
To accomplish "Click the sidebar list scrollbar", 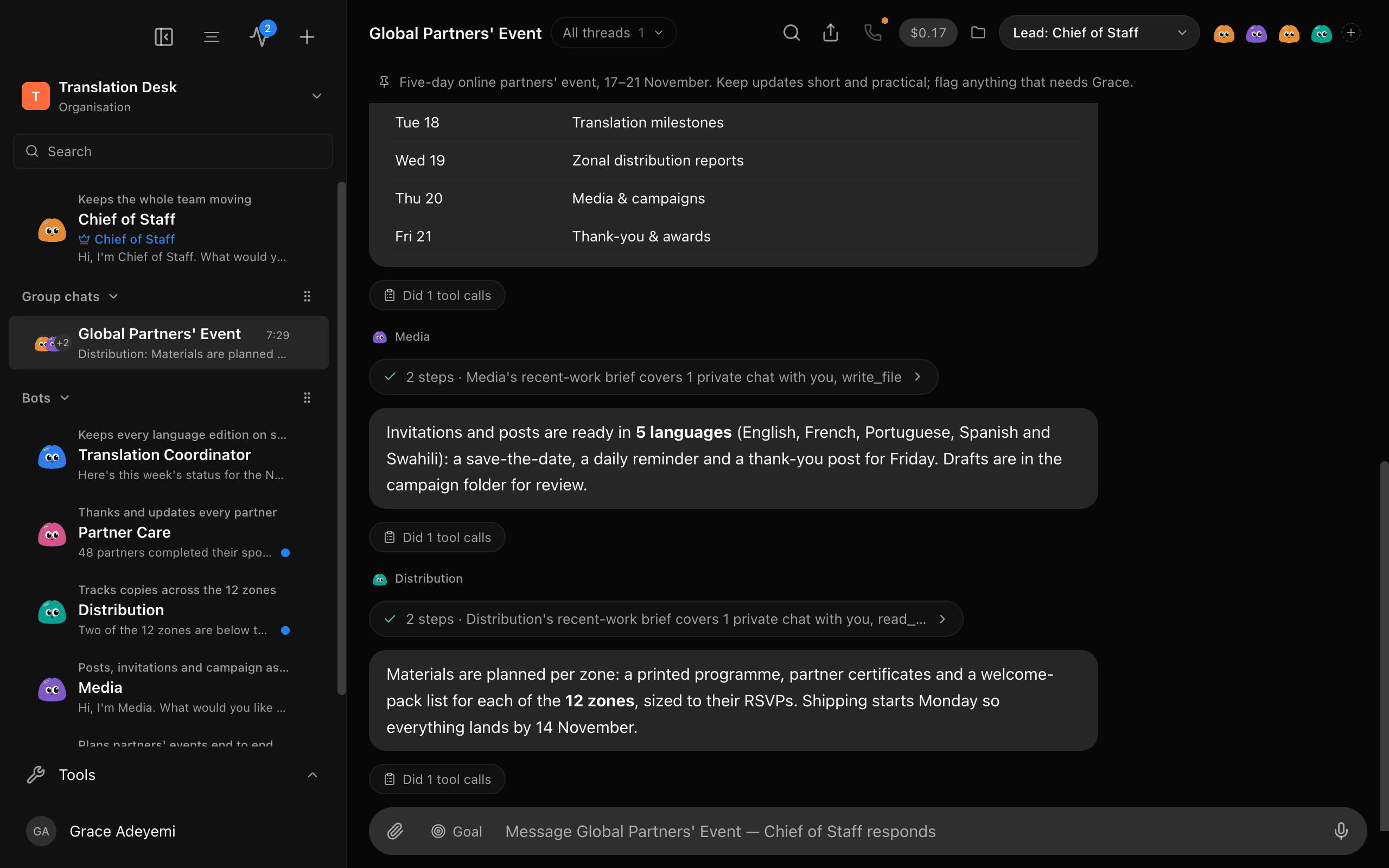I will 341,438.
